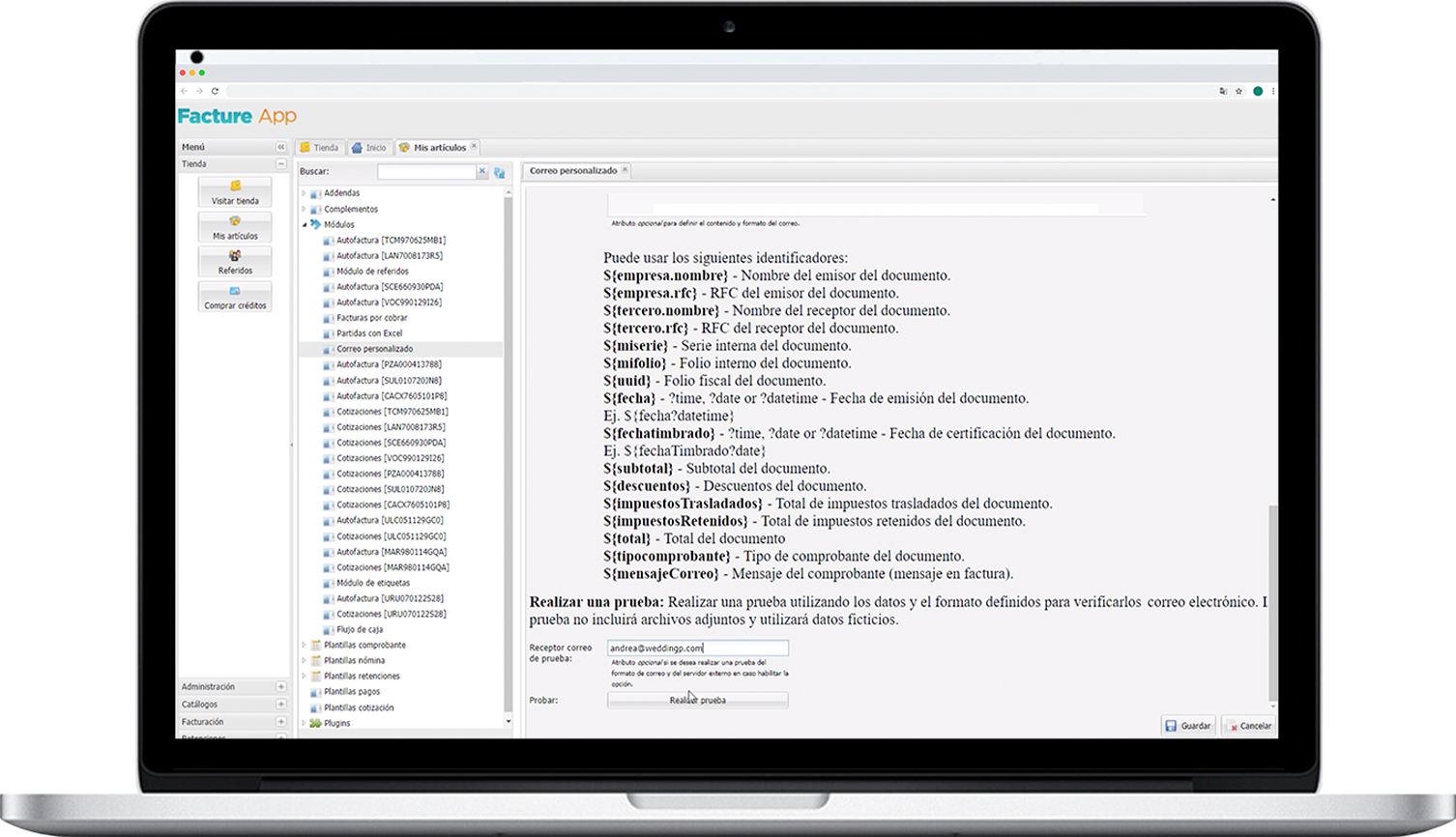Collapse the Tienda section with minus button
The height and width of the screenshot is (837, 1456).
[x=281, y=164]
